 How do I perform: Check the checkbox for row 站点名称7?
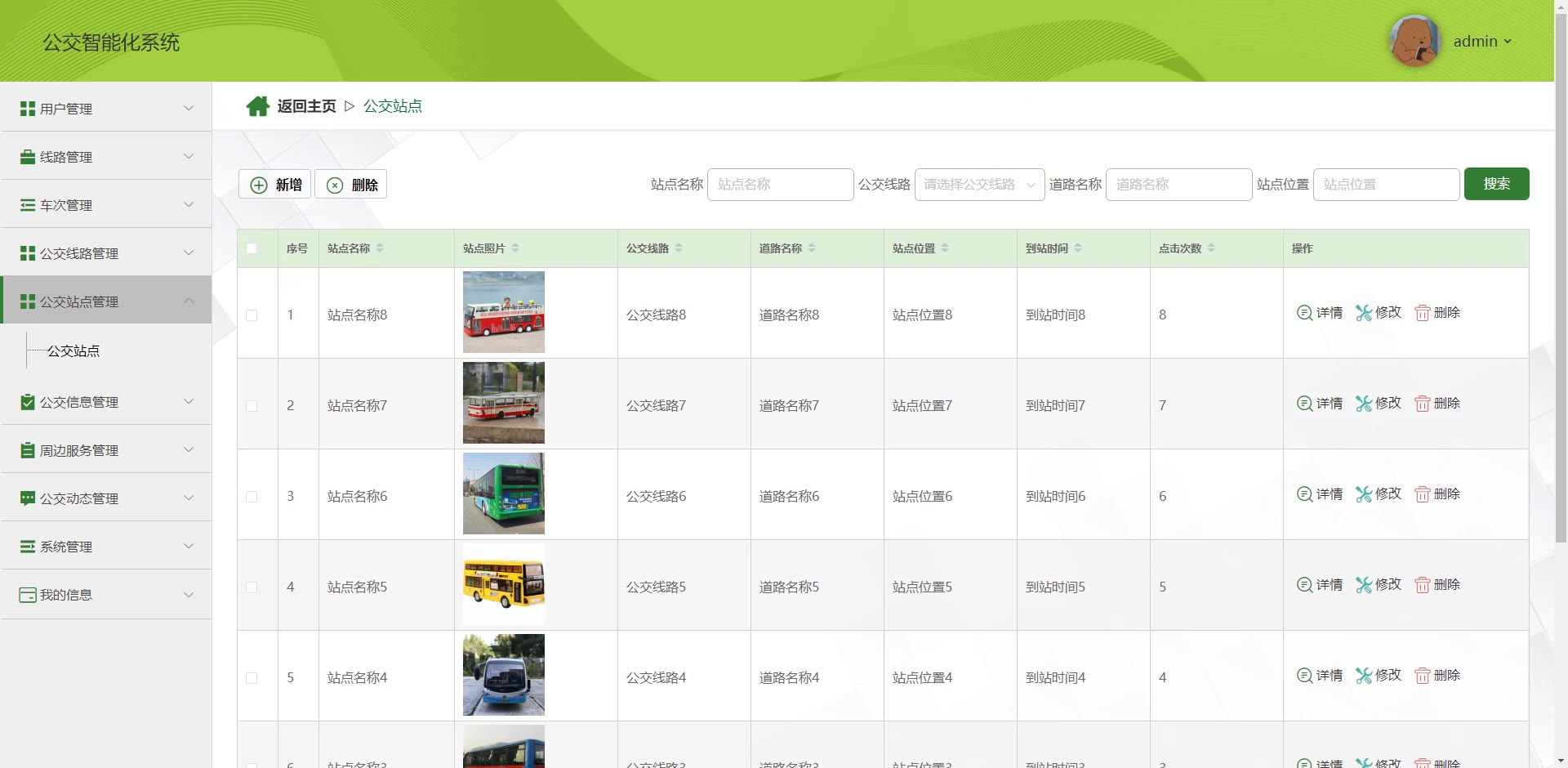[x=252, y=406]
